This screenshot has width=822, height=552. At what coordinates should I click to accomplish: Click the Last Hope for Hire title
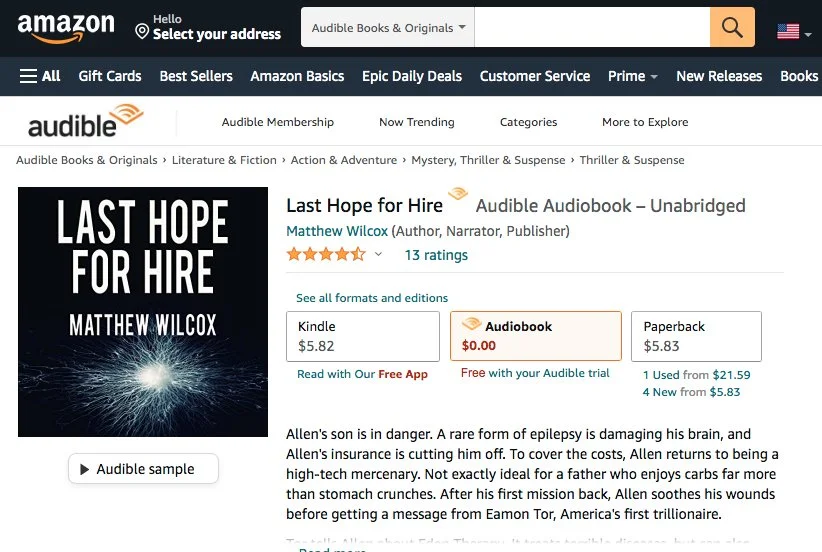click(364, 205)
